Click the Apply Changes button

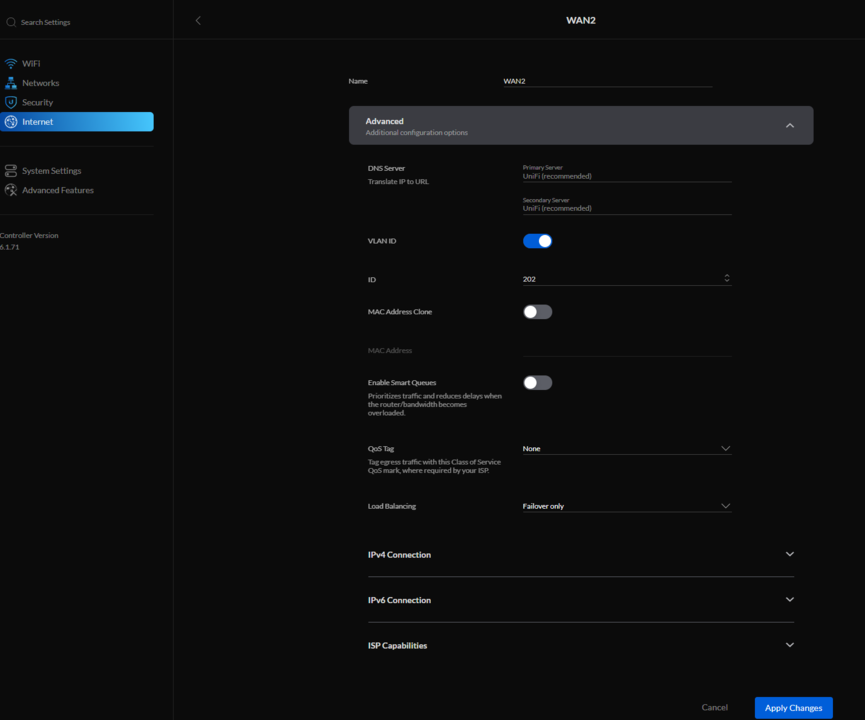click(793, 708)
